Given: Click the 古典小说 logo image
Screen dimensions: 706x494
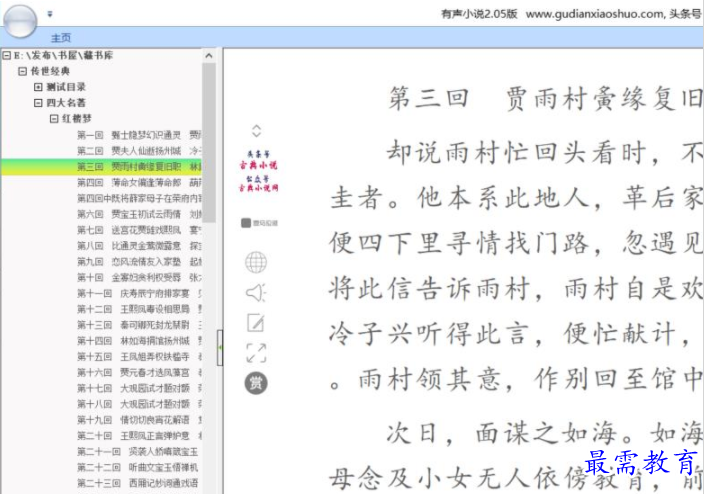Looking at the screenshot, I should tap(258, 171).
